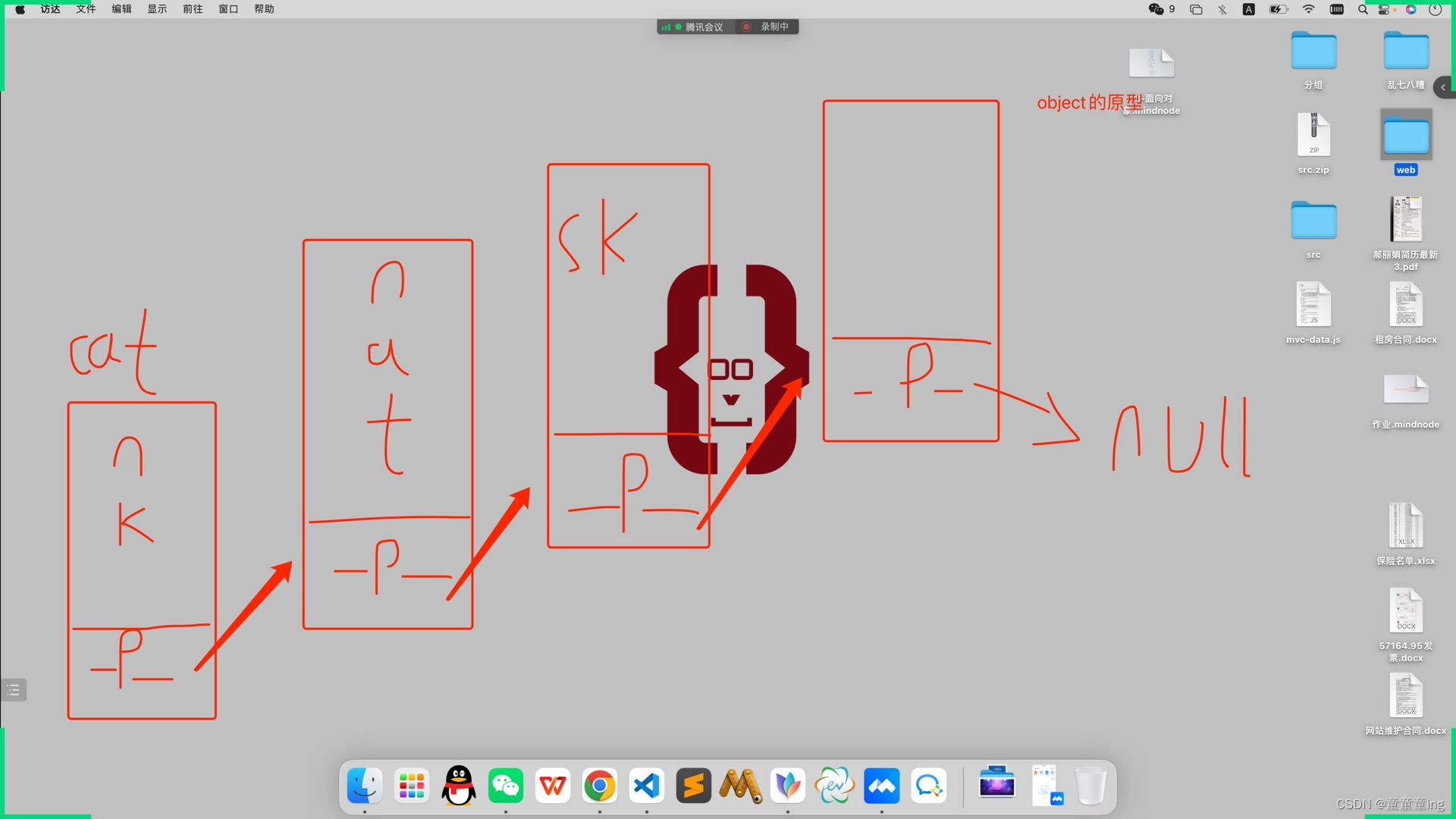
Task: Open the 文件 menu
Action: coord(86,9)
